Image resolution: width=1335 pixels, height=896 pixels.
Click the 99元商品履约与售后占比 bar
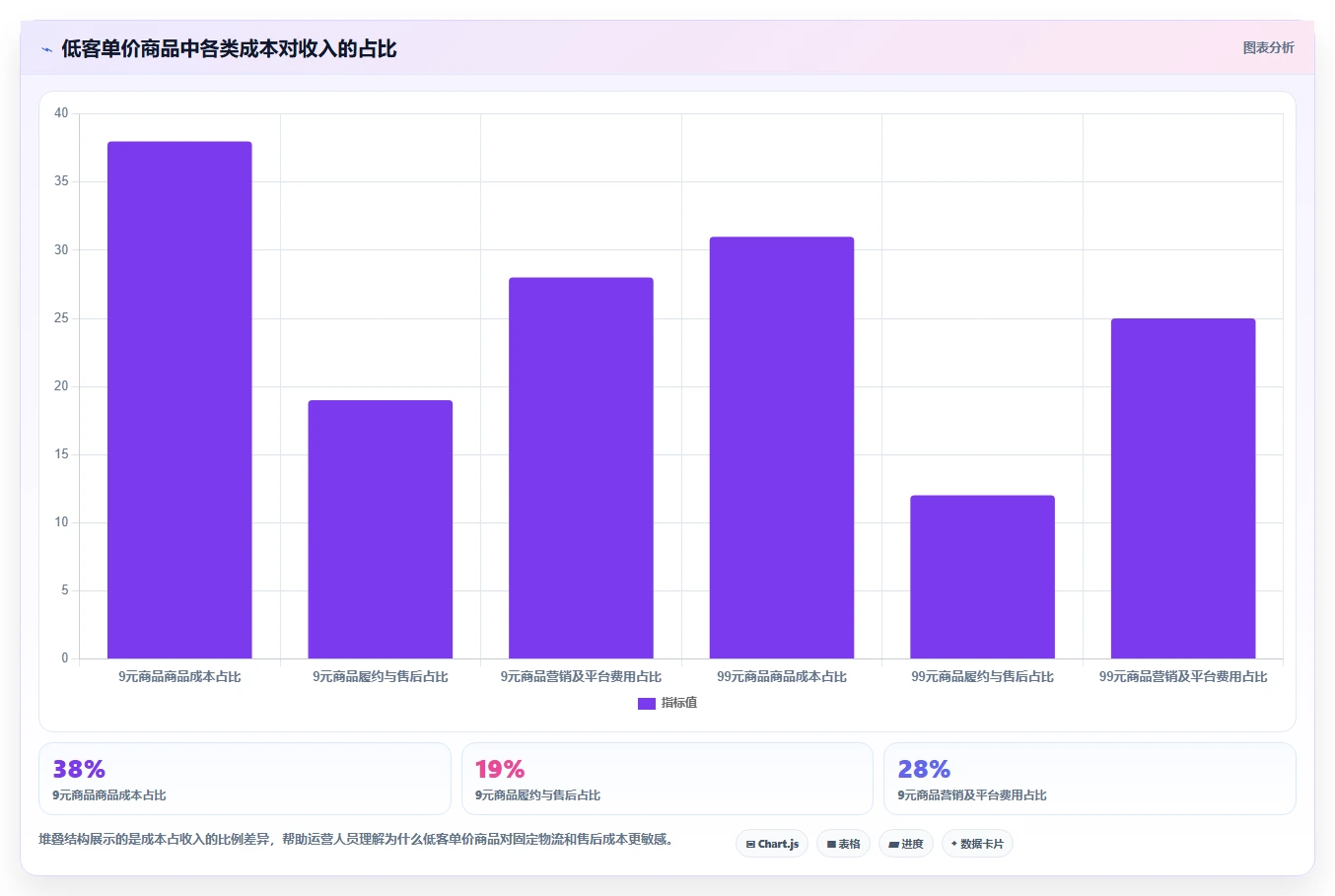pyautogui.click(x=982, y=577)
